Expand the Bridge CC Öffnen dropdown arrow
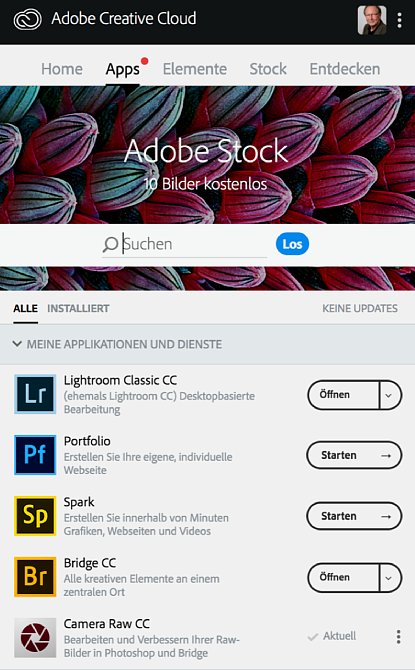 coord(389,578)
